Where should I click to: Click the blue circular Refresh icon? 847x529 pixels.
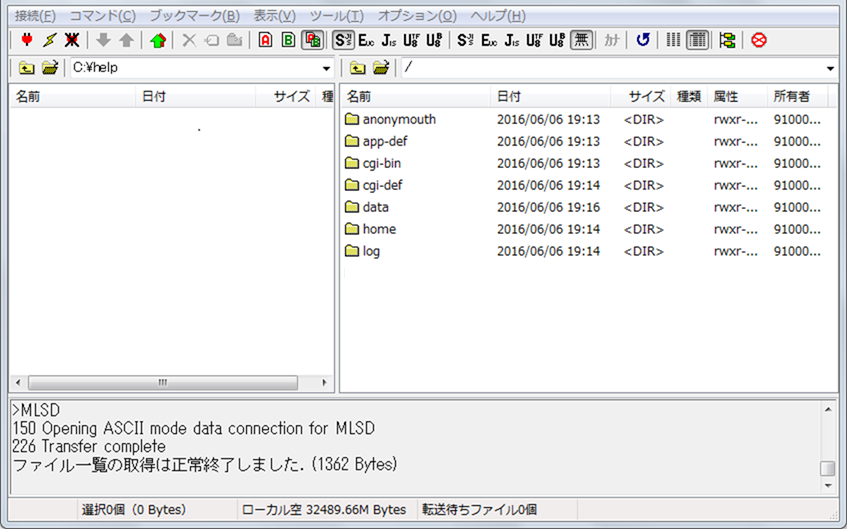[x=642, y=40]
